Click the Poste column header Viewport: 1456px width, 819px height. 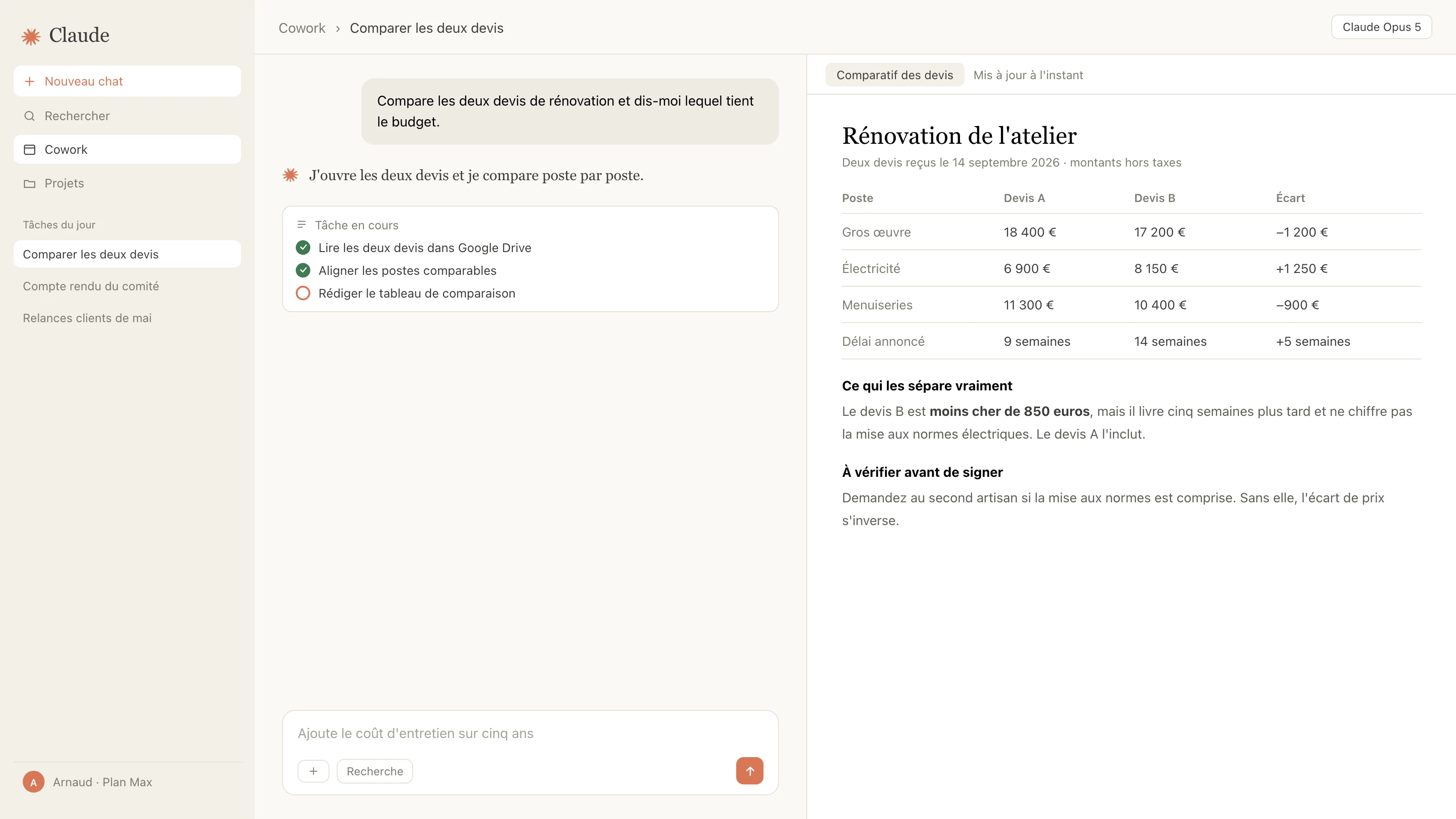(857, 198)
